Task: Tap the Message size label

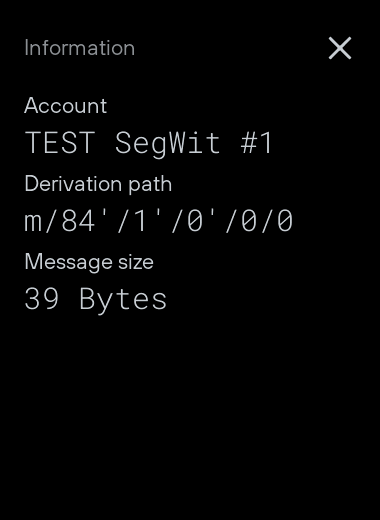Action: pyautogui.click(x=89, y=262)
